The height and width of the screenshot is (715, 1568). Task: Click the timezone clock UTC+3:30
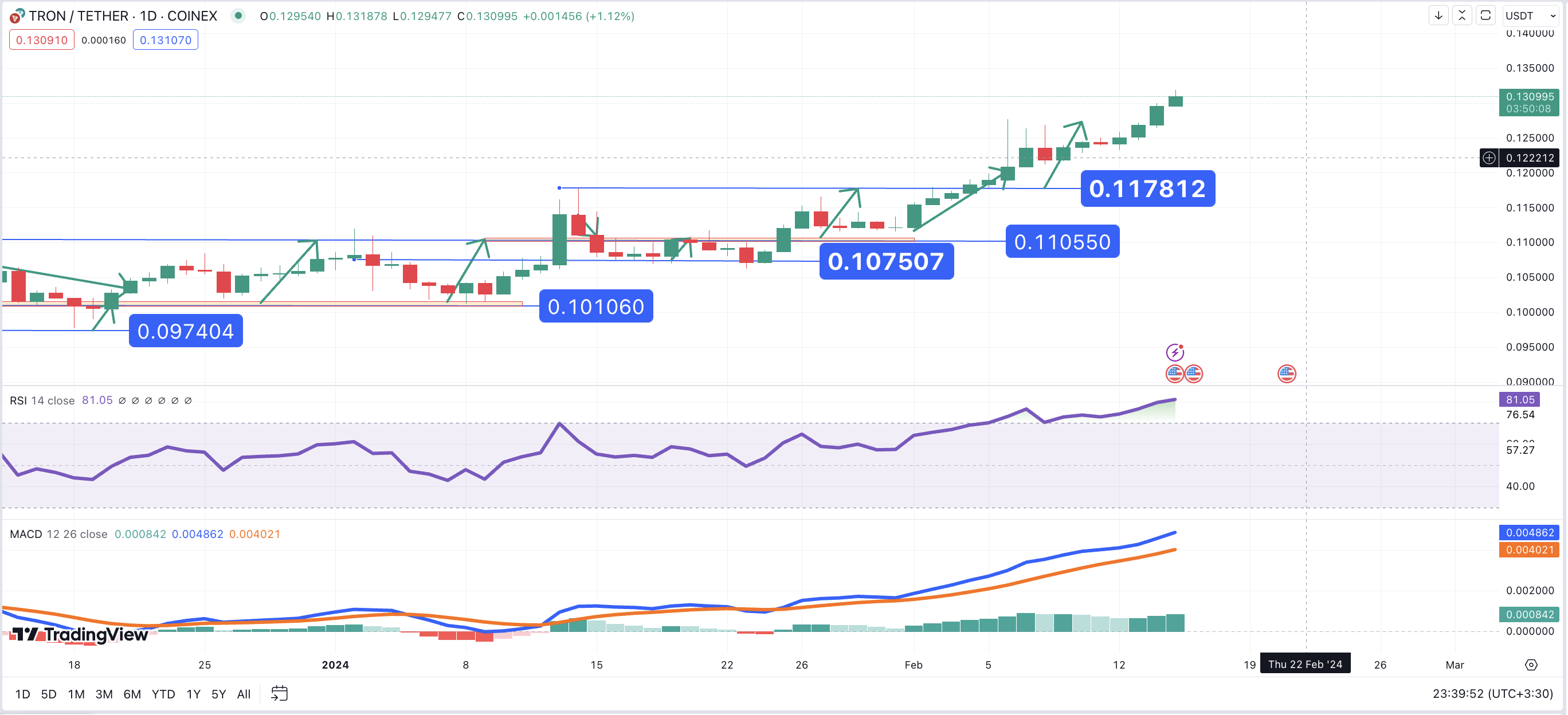(1492, 694)
